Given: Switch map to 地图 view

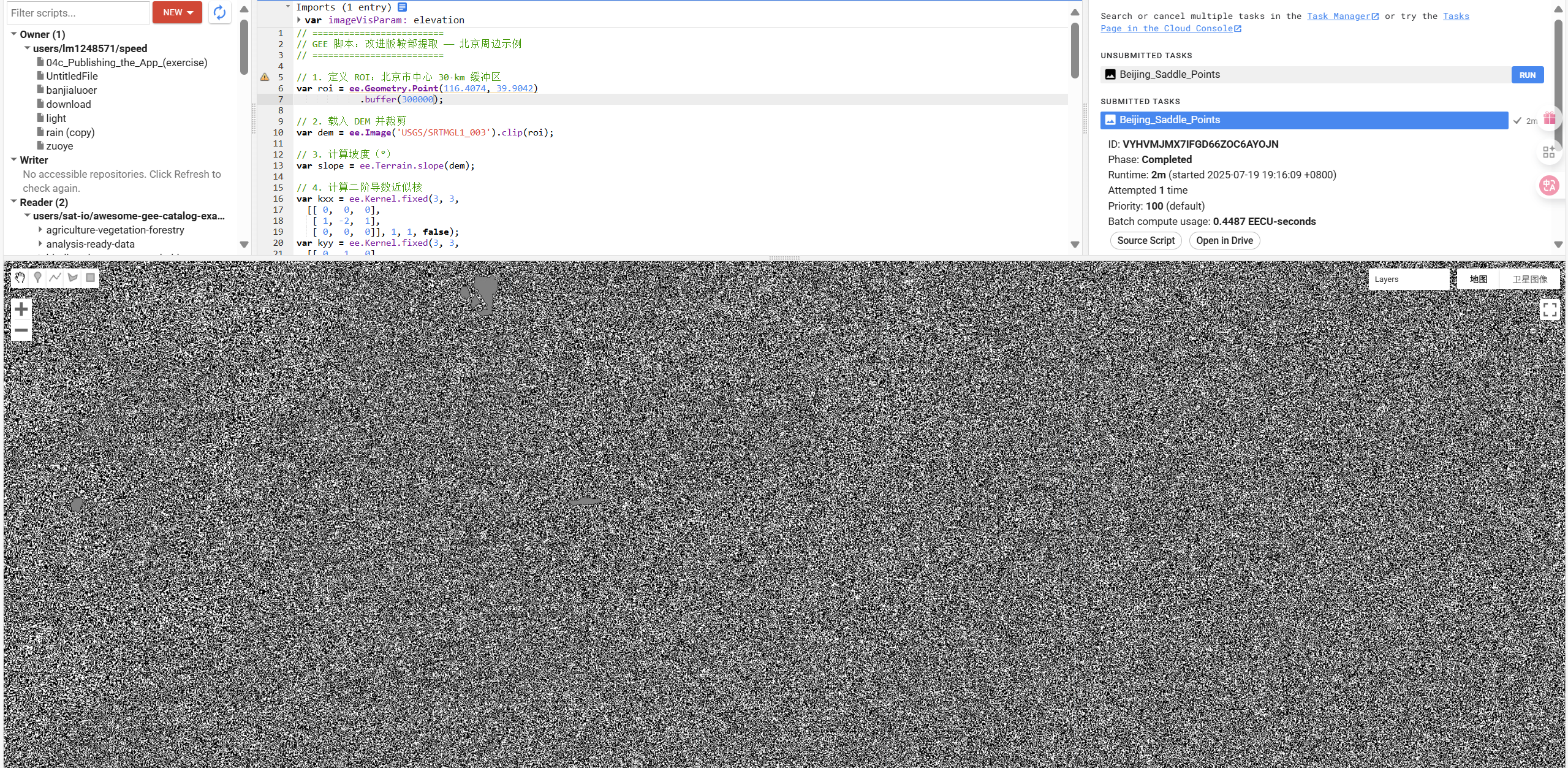Looking at the screenshot, I should [x=1478, y=279].
